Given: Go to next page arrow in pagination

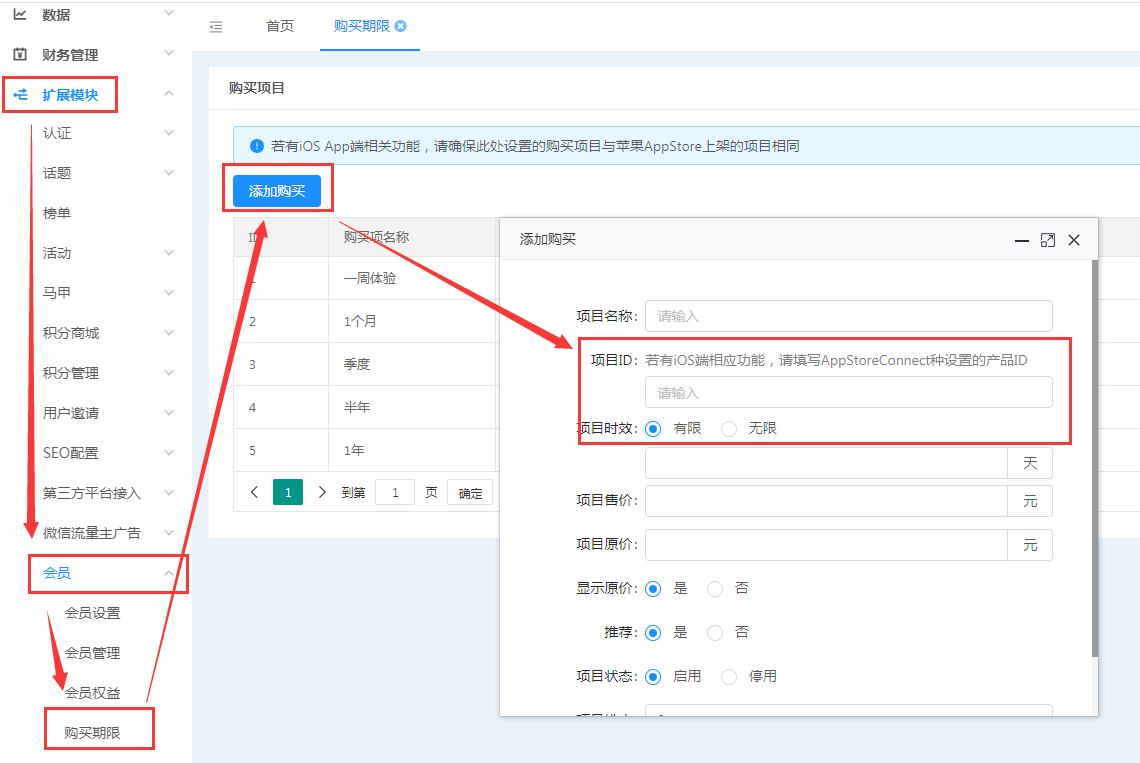Looking at the screenshot, I should [322, 492].
